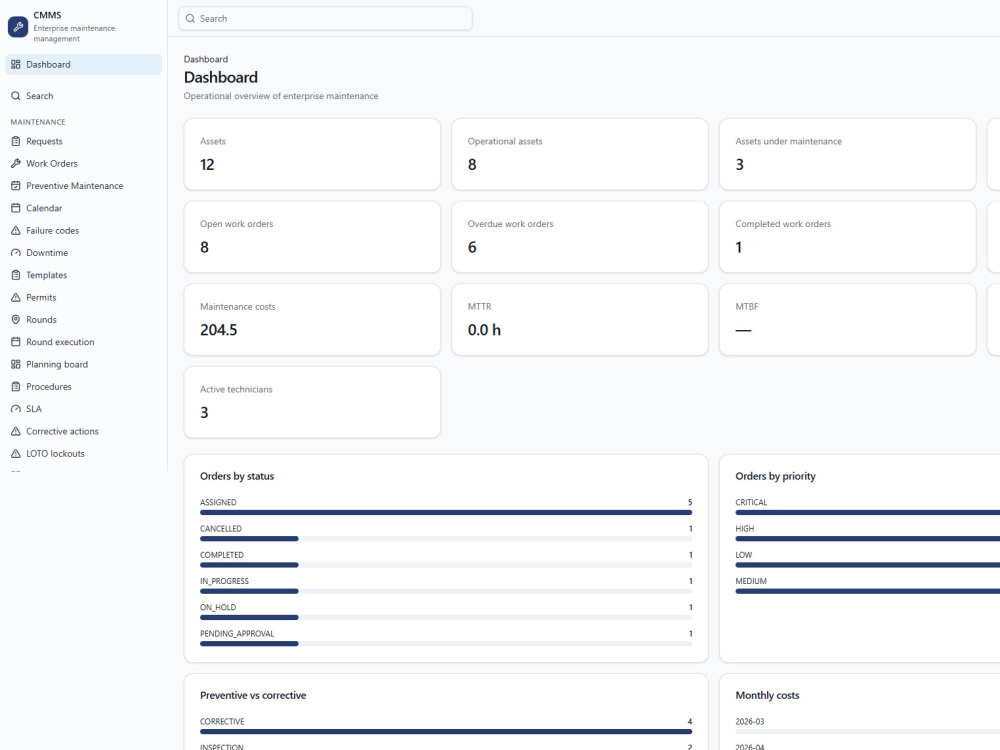
Task: Click the CORRECTIVE bar in Preventive vs corrective
Action: pos(446,732)
